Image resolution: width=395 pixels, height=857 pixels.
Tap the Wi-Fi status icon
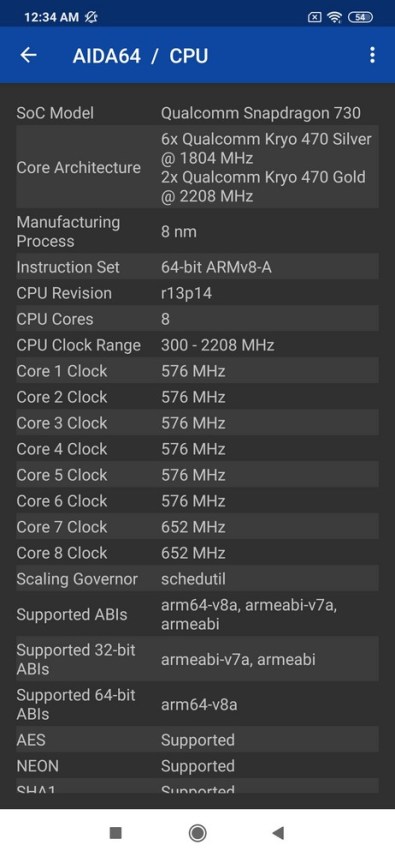click(x=334, y=17)
